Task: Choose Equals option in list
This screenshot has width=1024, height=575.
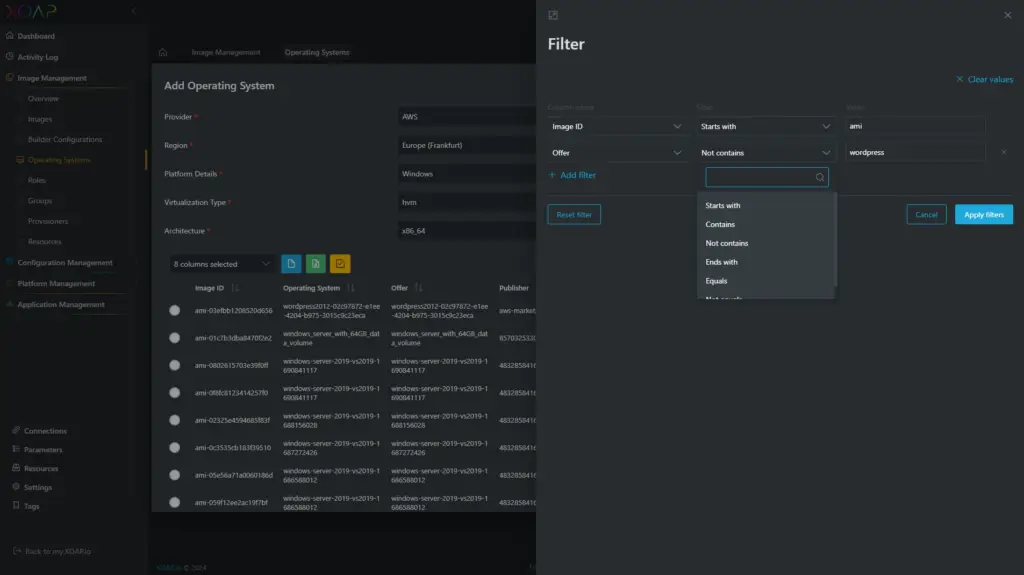Action: click(766, 281)
